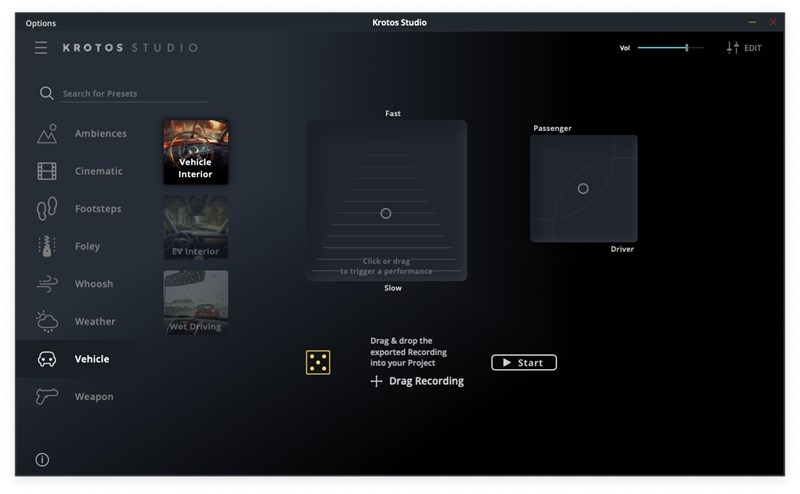
Task: Click the Foley spray can icon
Action: [x=47, y=246]
